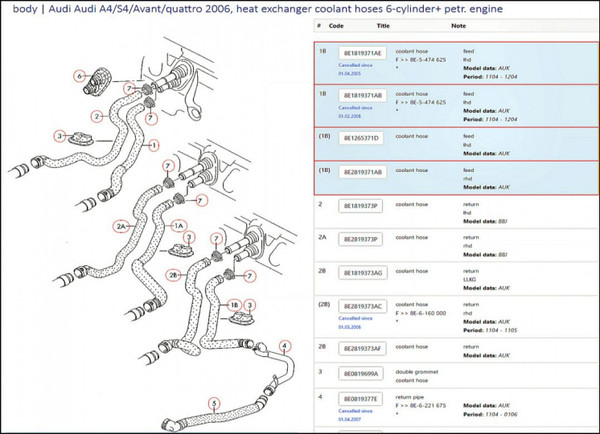Select callout 4 return pipe marker
This screenshot has height=434, width=600.
pos(285,347)
